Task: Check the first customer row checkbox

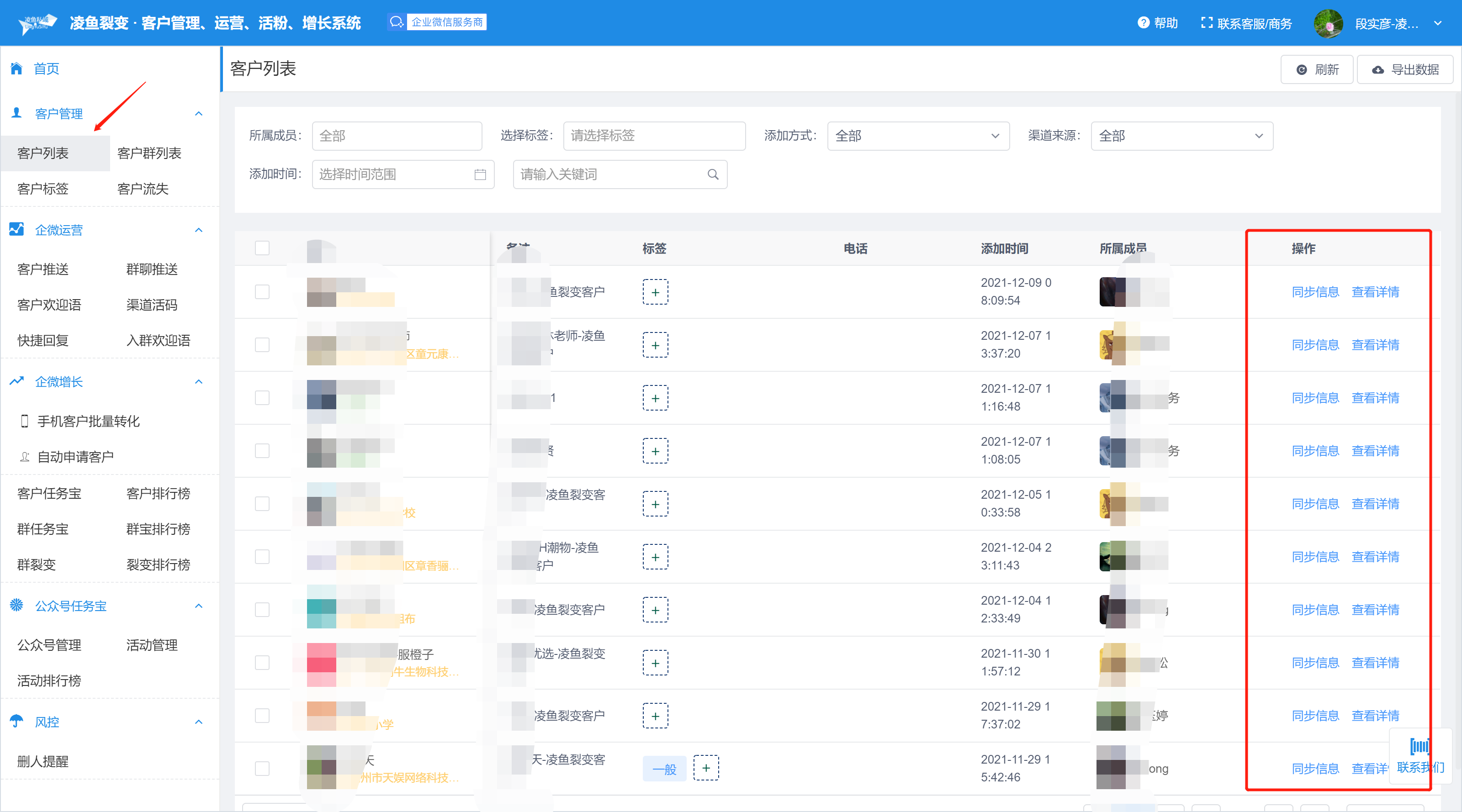Action: 262,292
